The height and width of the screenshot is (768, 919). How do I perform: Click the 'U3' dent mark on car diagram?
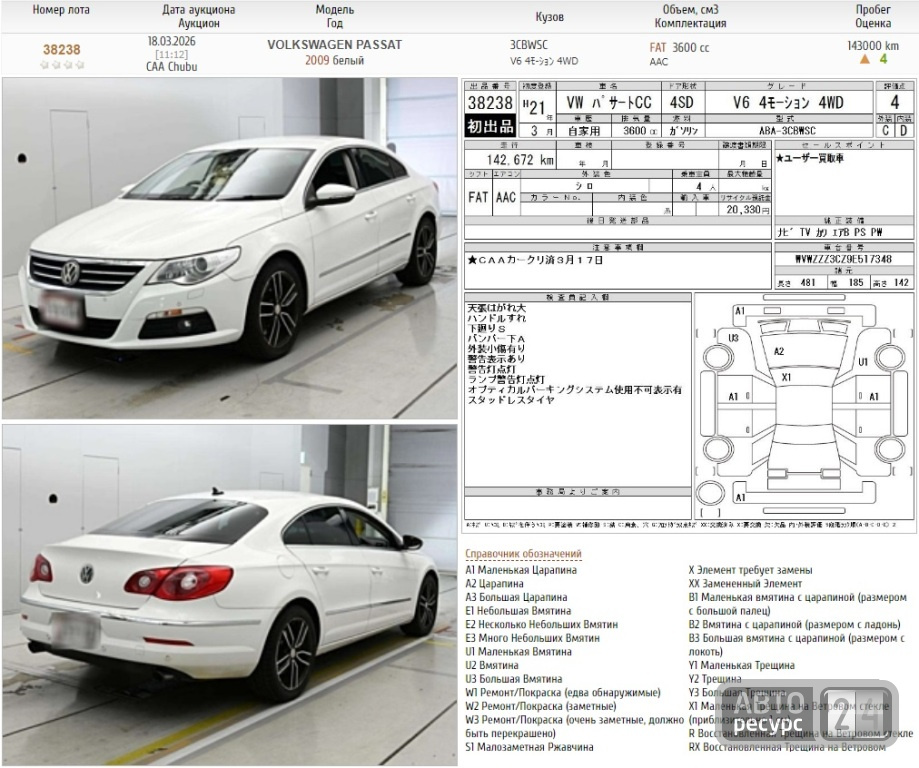(x=733, y=338)
